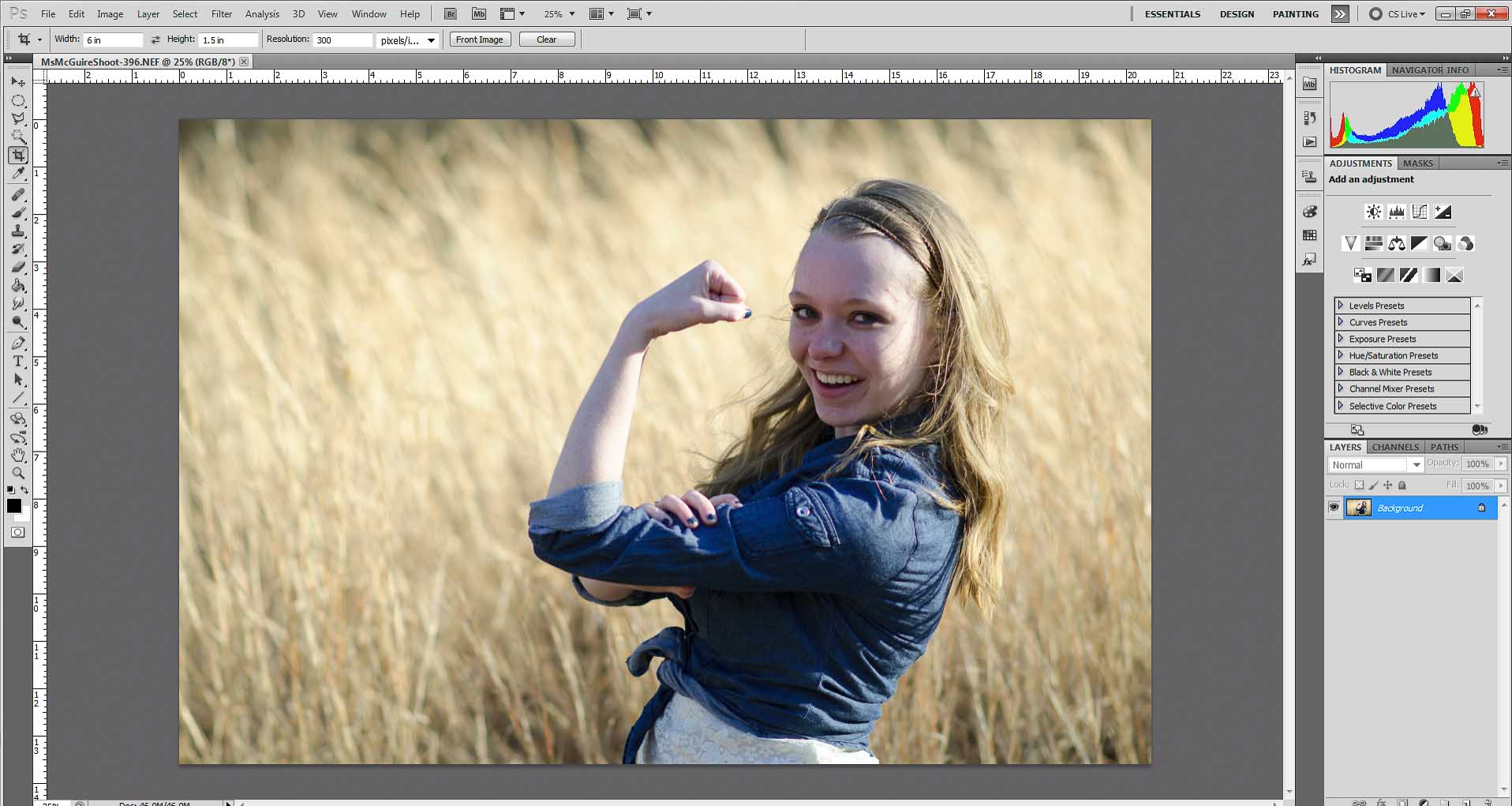The height and width of the screenshot is (806, 1512).
Task: Switch to the Painting workspace
Action: pos(1295,14)
